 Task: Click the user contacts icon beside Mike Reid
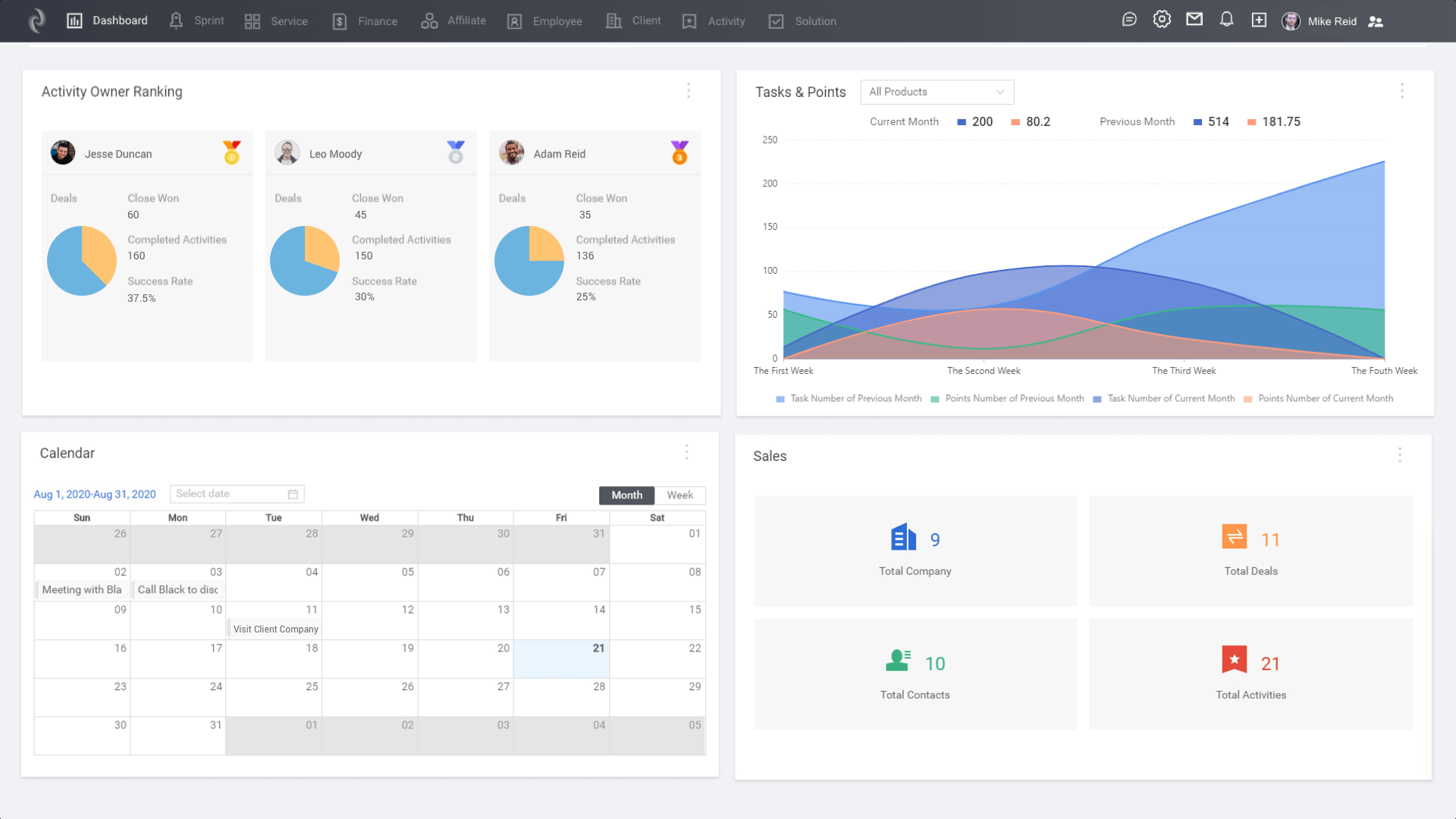point(1376,22)
